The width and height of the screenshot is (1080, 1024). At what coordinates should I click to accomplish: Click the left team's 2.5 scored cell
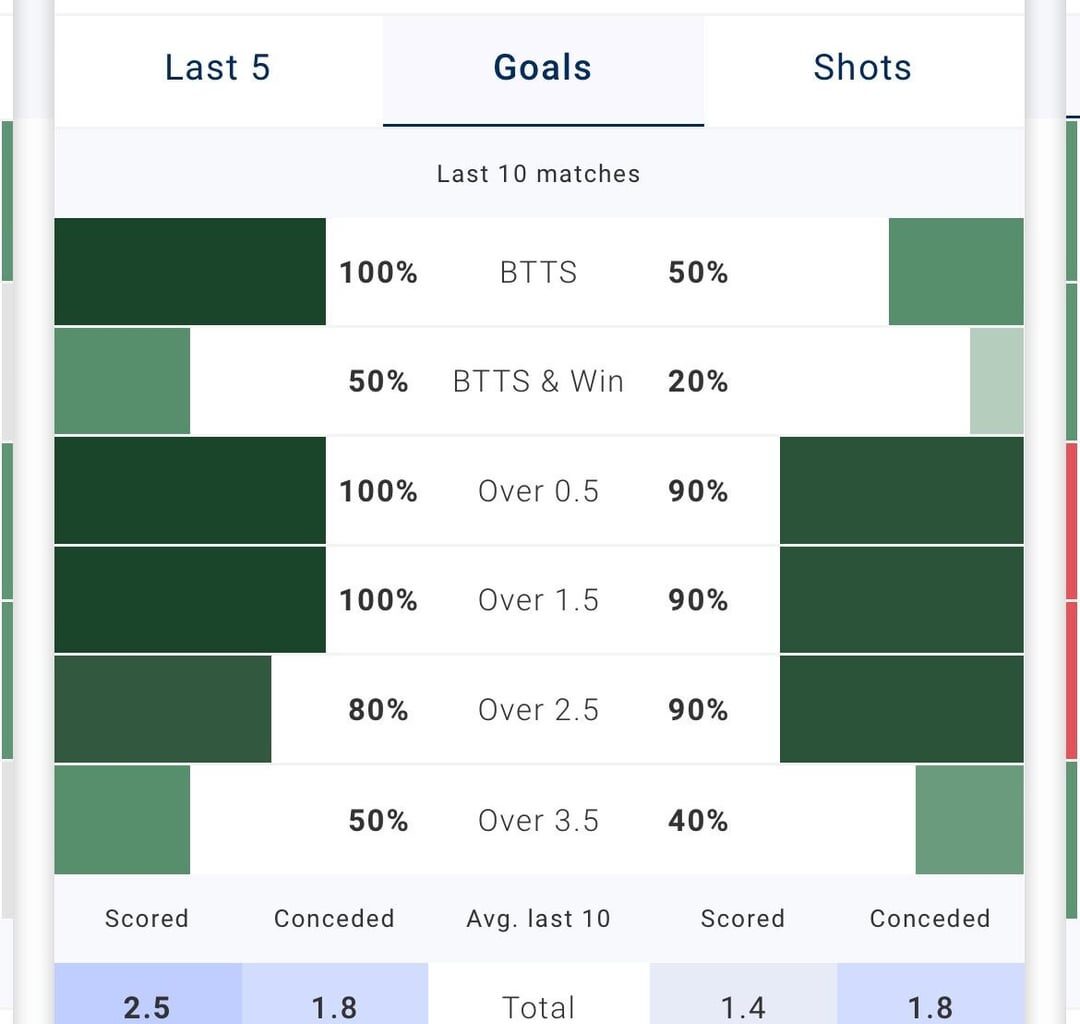point(147,993)
